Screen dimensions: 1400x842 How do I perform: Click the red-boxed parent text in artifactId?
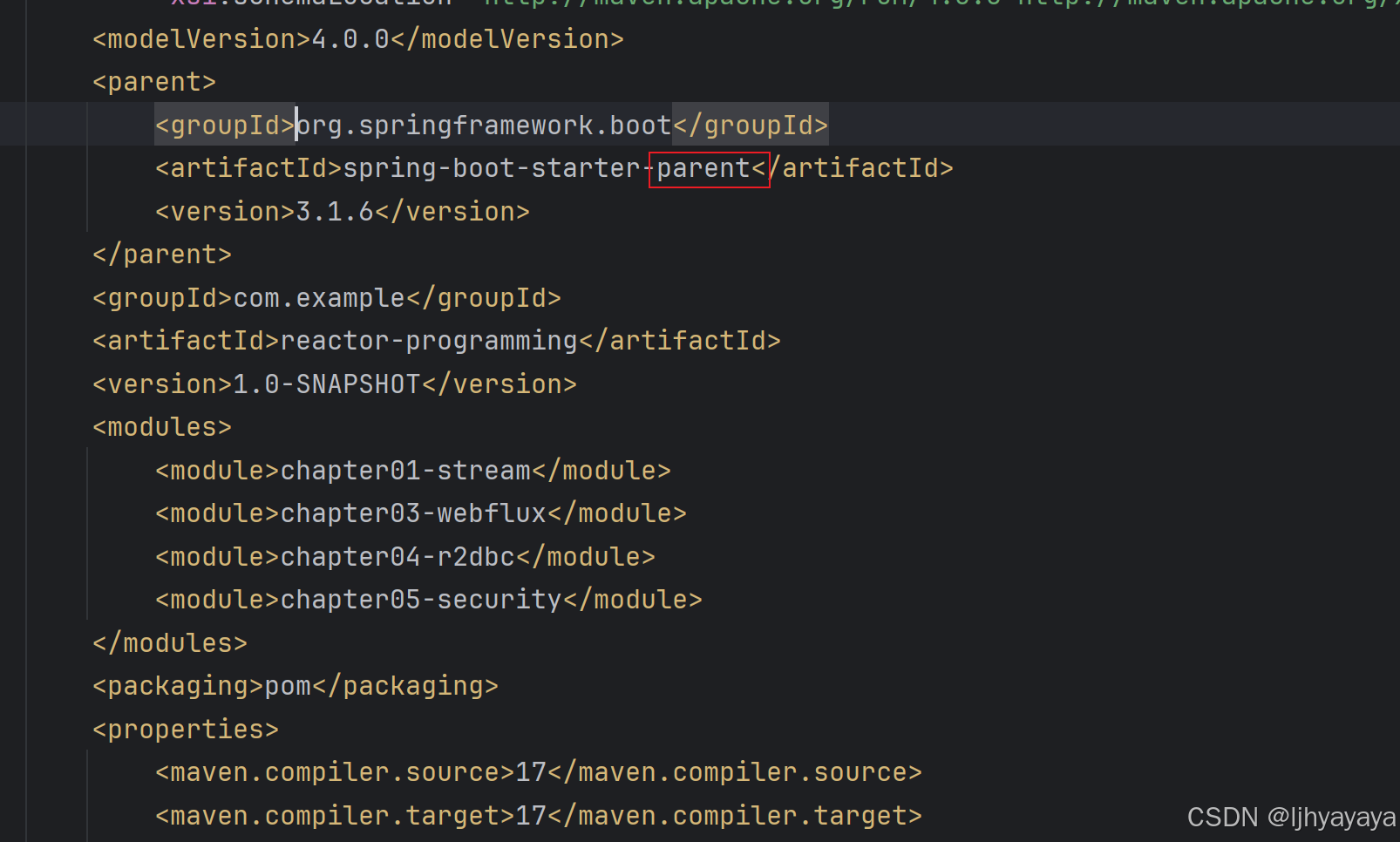pos(708,167)
